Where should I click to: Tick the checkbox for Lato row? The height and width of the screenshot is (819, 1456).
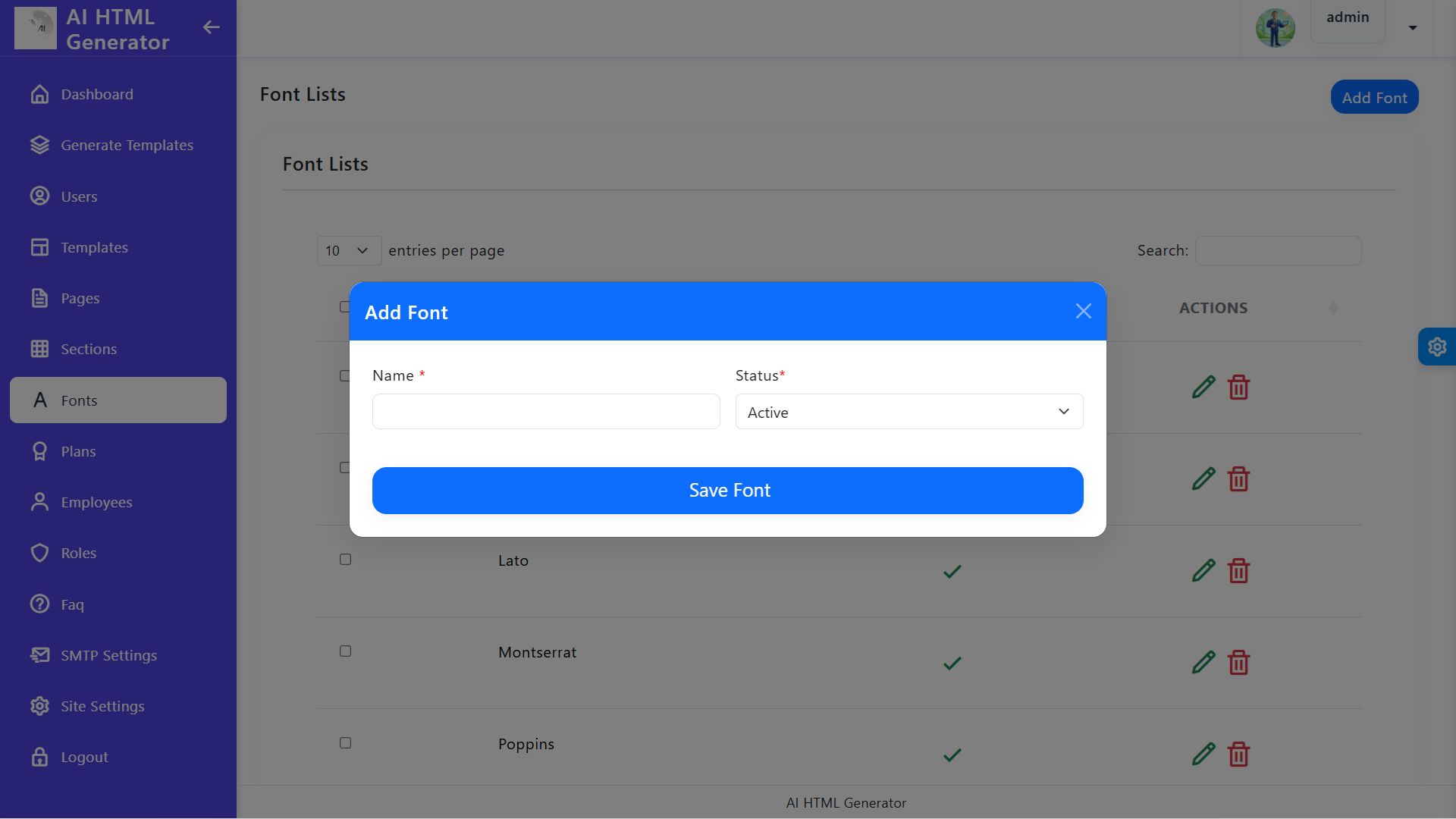(345, 560)
